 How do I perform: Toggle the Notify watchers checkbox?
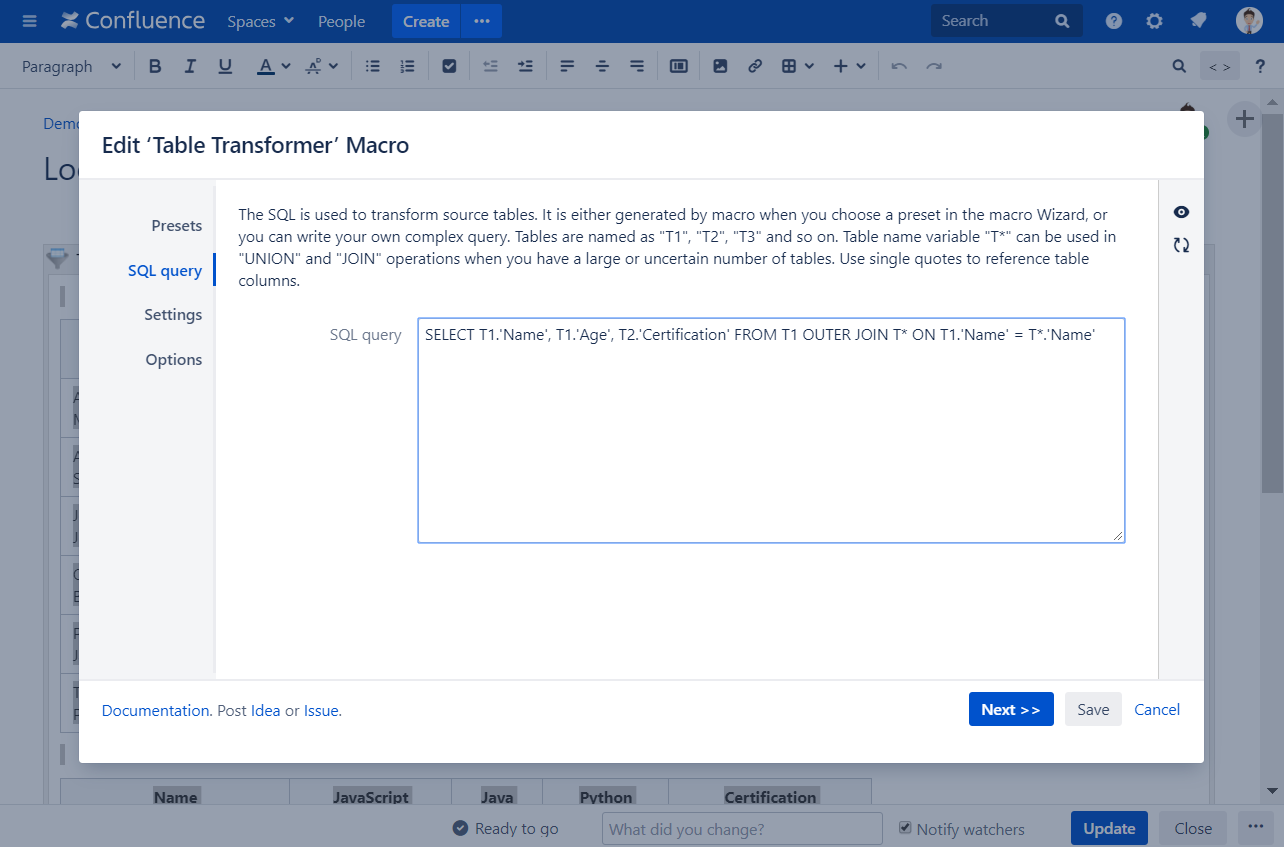(905, 828)
